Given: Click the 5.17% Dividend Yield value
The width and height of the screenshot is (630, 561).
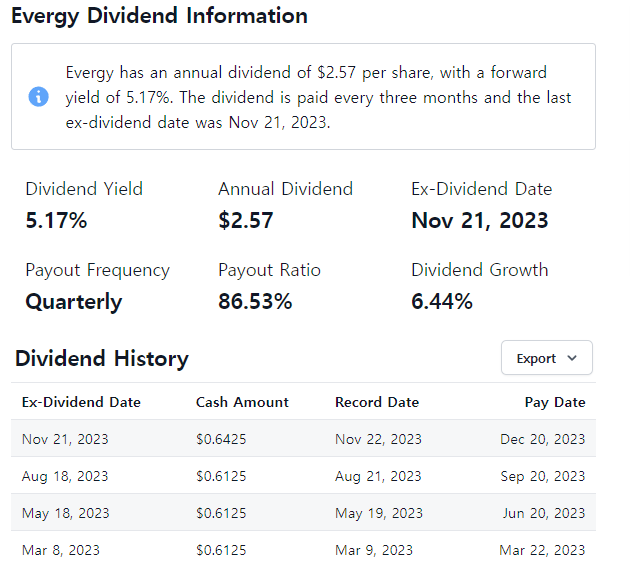Looking at the screenshot, I should [56, 221].
